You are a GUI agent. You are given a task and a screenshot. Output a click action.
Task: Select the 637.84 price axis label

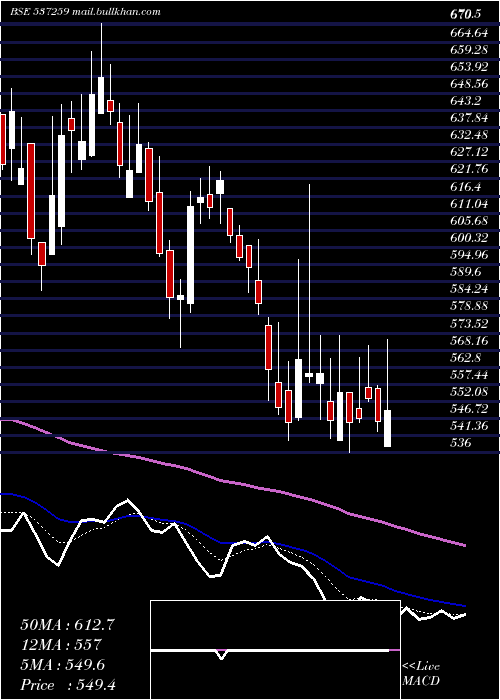click(x=469, y=117)
